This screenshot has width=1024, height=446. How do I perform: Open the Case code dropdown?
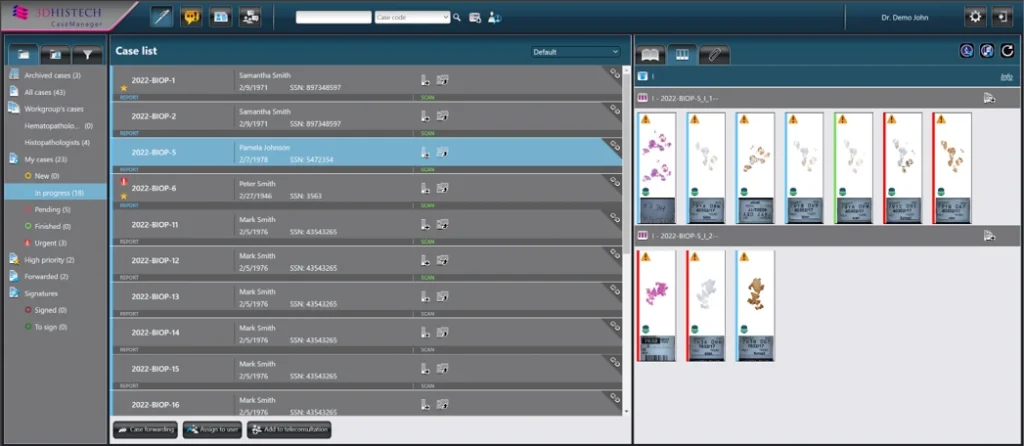[412, 18]
